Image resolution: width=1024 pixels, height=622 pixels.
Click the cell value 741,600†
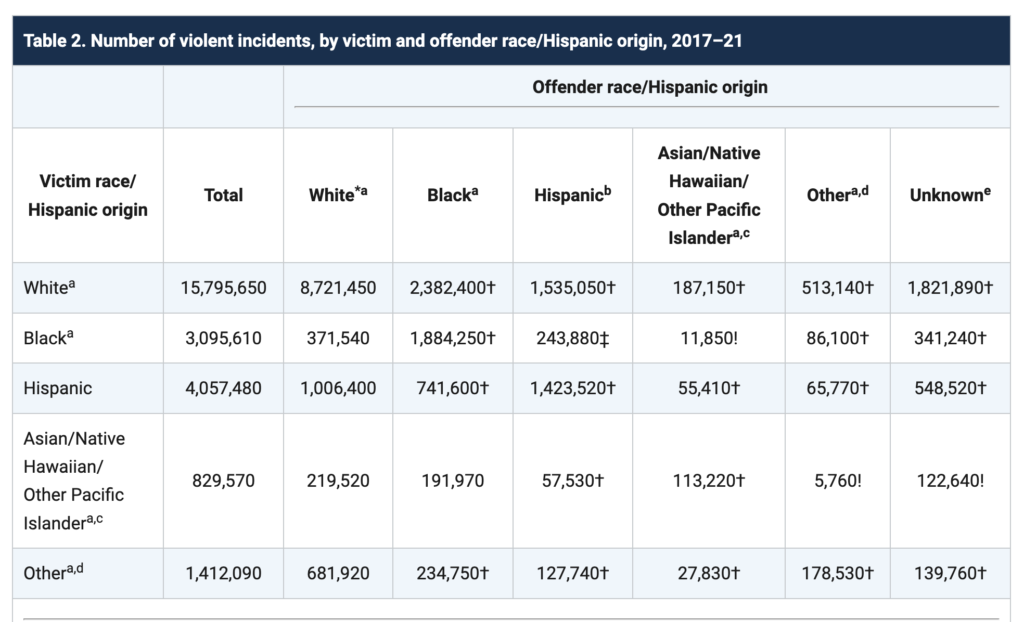pyautogui.click(x=453, y=389)
